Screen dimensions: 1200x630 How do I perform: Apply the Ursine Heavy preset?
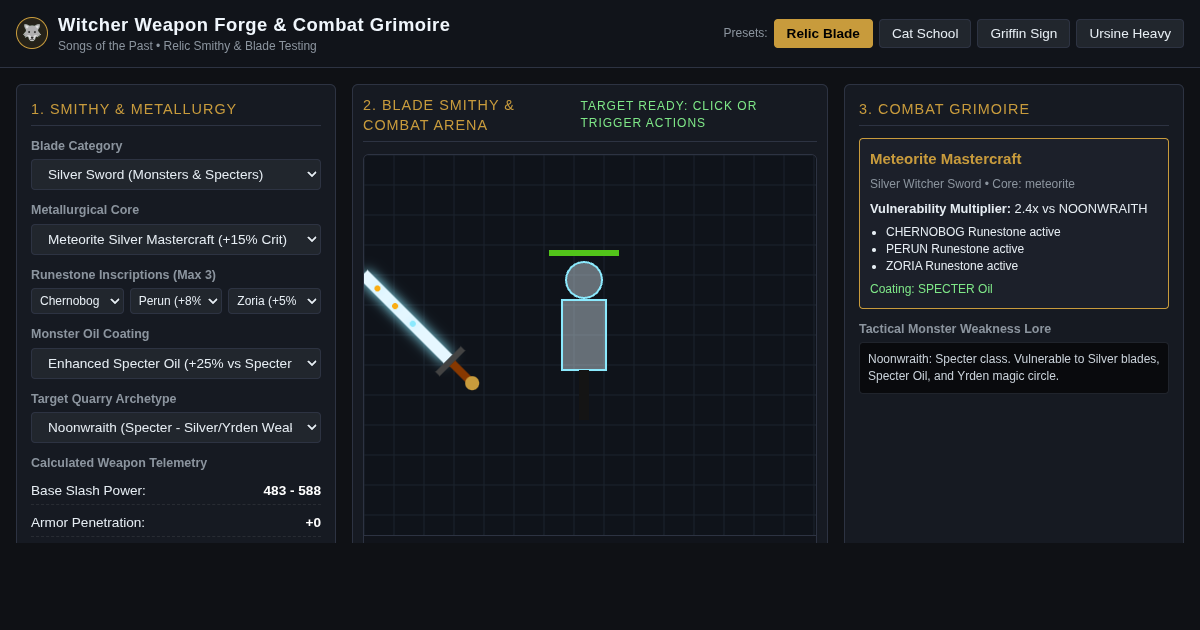click(1130, 33)
